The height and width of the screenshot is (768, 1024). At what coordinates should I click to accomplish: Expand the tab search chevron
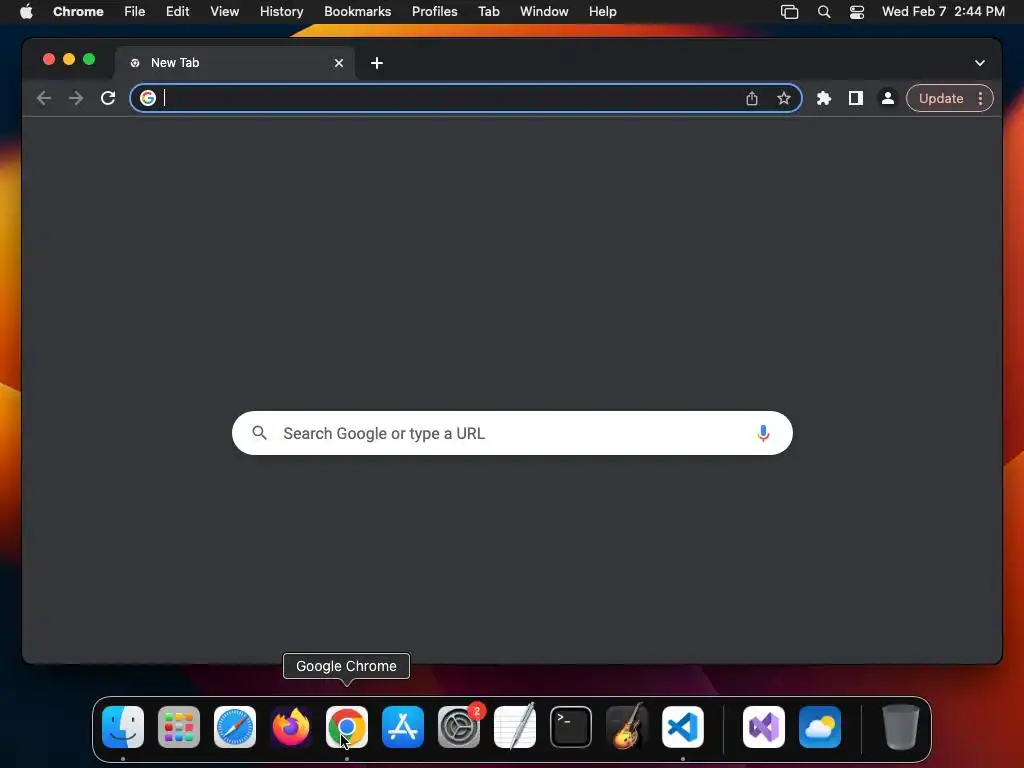(x=980, y=63)
